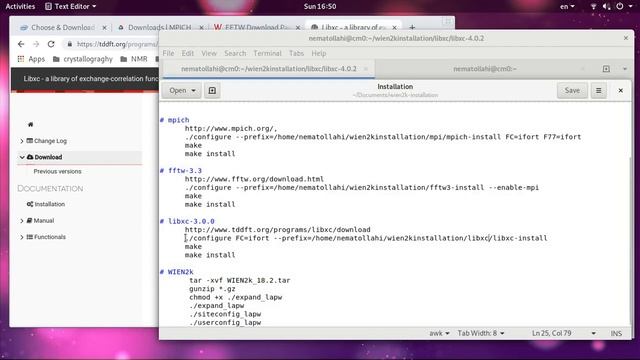Open the Text Editor app menu in top bar
The height and width of the screenshot is (360, 640).
(x=71, y=7)
